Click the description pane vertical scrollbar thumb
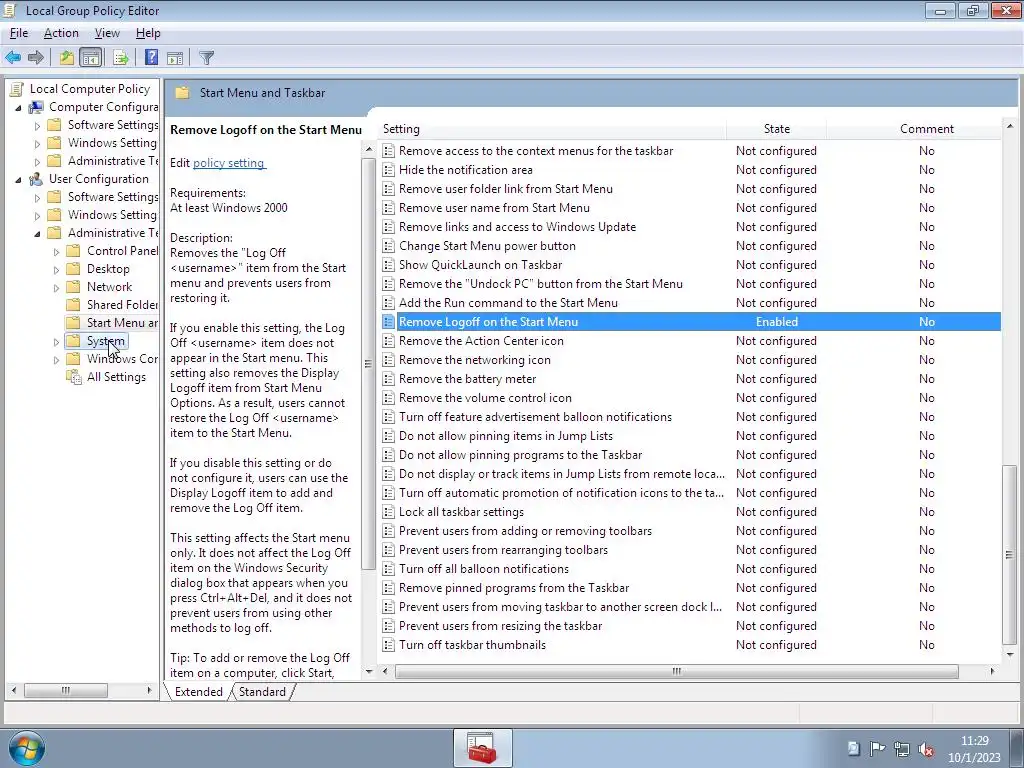 click(368, 364)
